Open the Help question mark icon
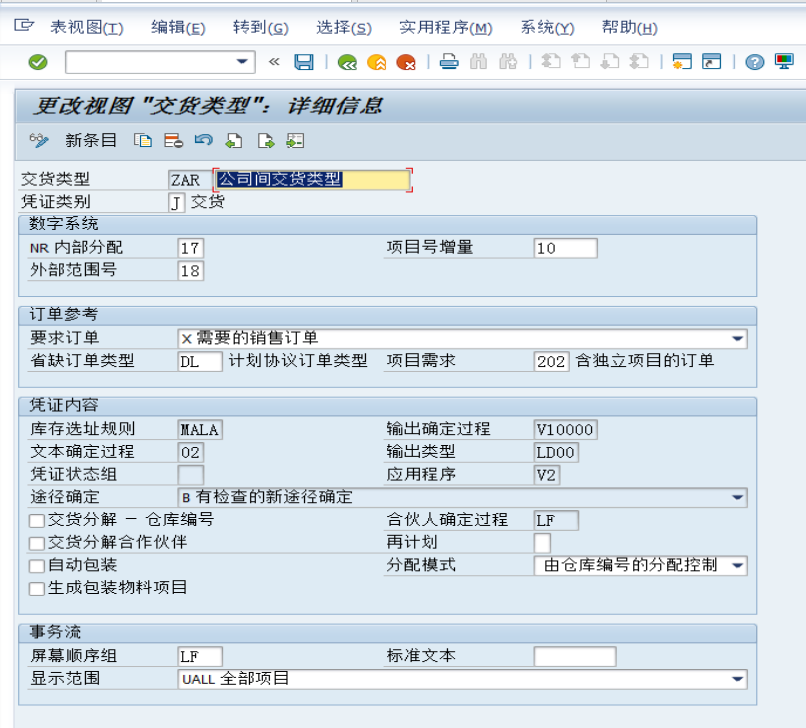 (x=755, y=62)
